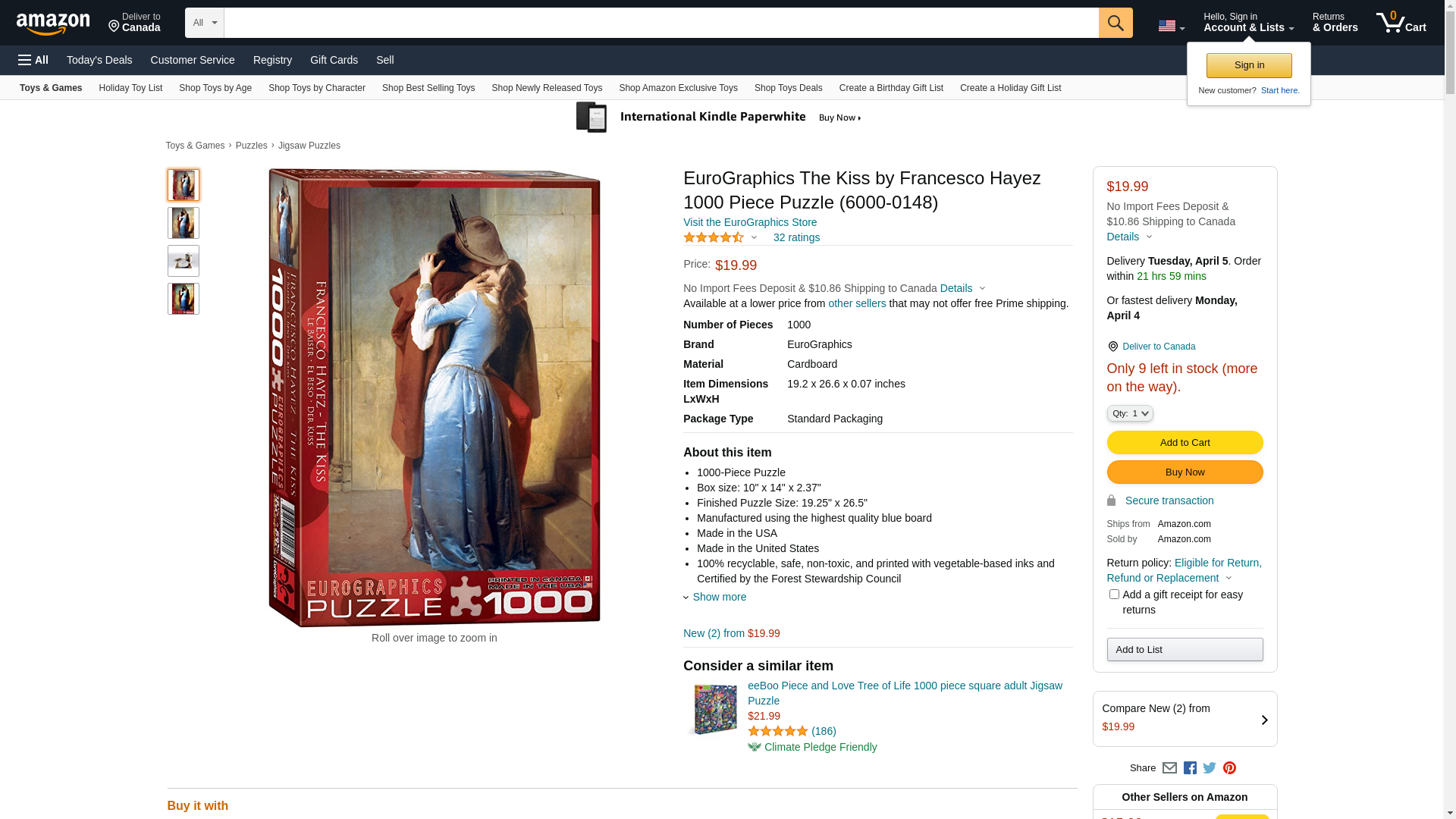Viewport: 1456px width, 819px height.
Task: Click the search magnifier button
Action: tap(1115, 23)
